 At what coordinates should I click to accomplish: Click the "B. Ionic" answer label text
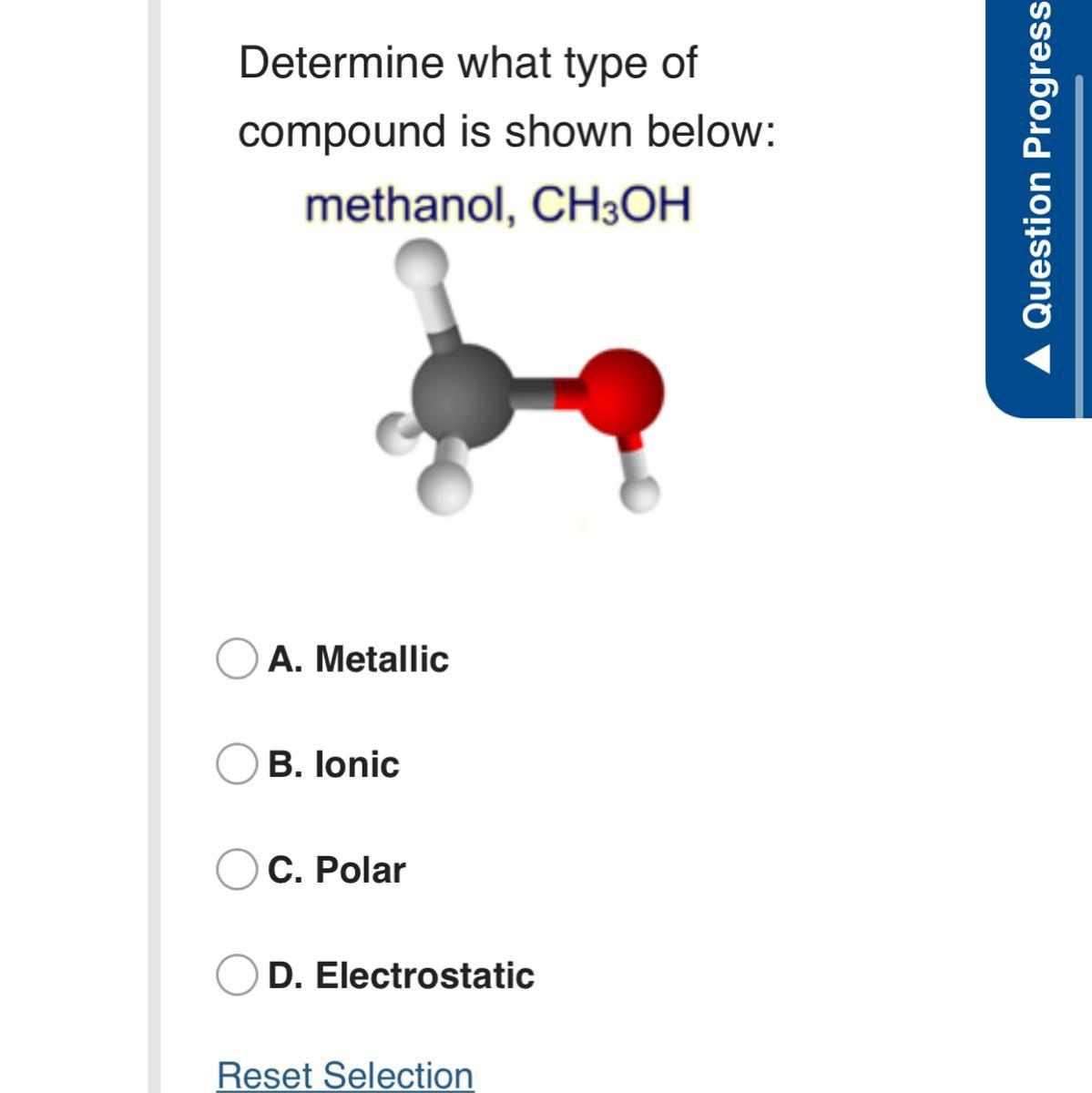click(x=333, y=764)
